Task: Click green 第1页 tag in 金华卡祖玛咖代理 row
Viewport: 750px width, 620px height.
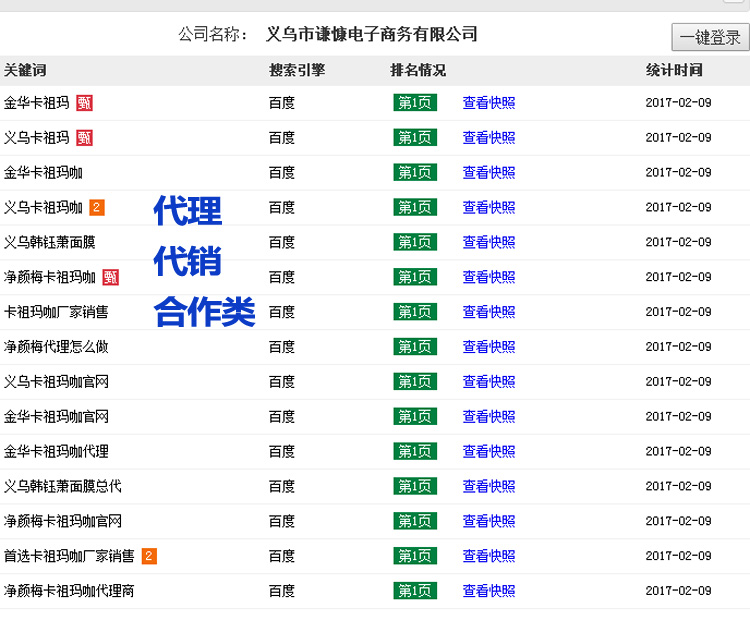Action: click(x=415, y=452)
